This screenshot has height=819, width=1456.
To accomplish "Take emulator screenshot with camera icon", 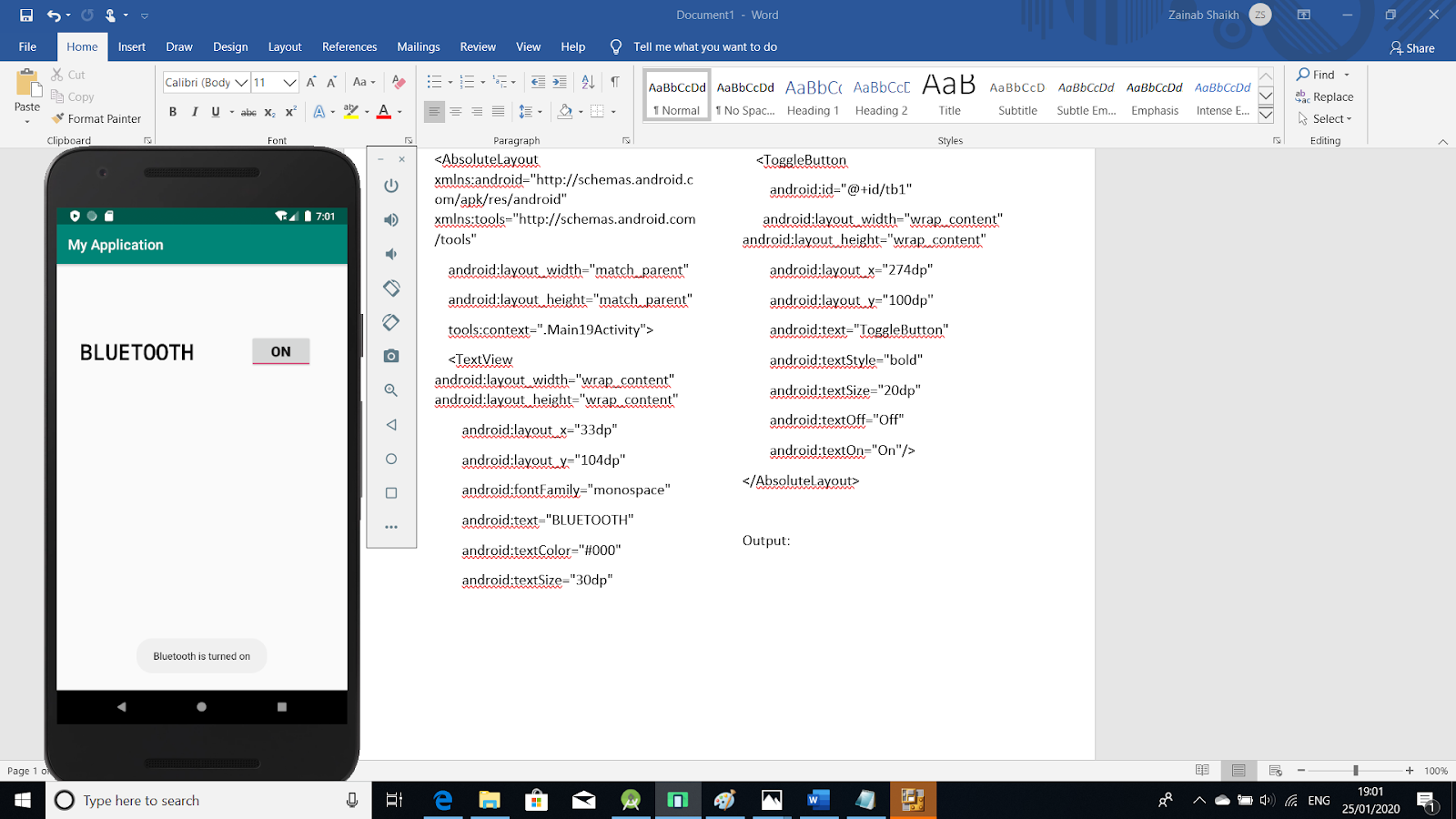I will pos(391,356).
